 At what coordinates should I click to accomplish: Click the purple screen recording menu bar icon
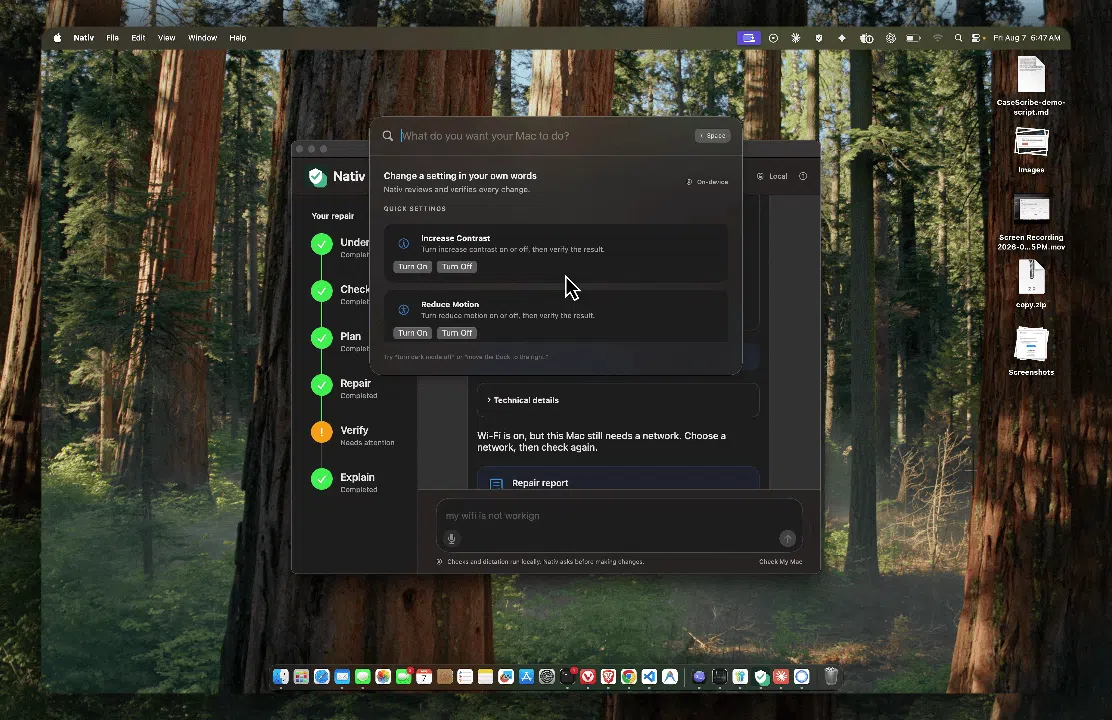point(749,38)
